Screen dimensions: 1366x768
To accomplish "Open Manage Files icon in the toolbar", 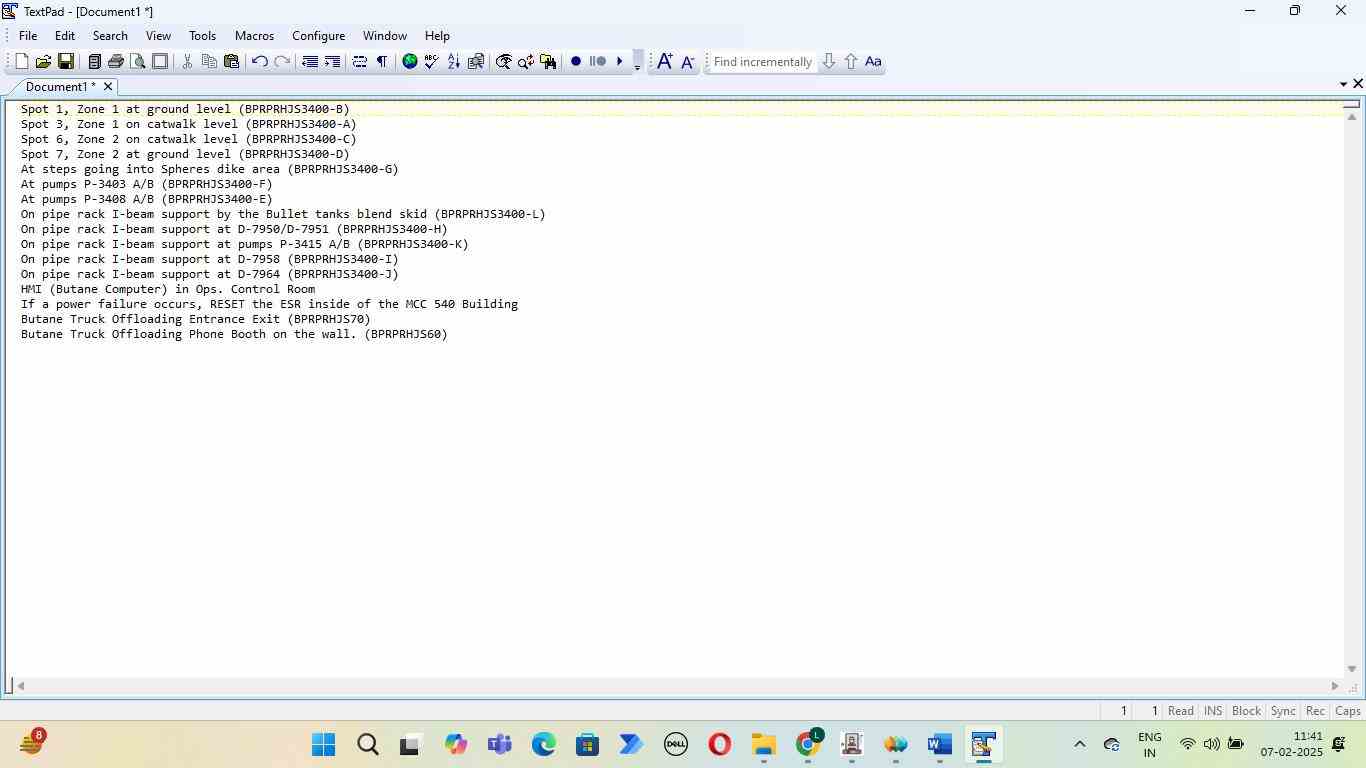I will [x=94, y=62].
